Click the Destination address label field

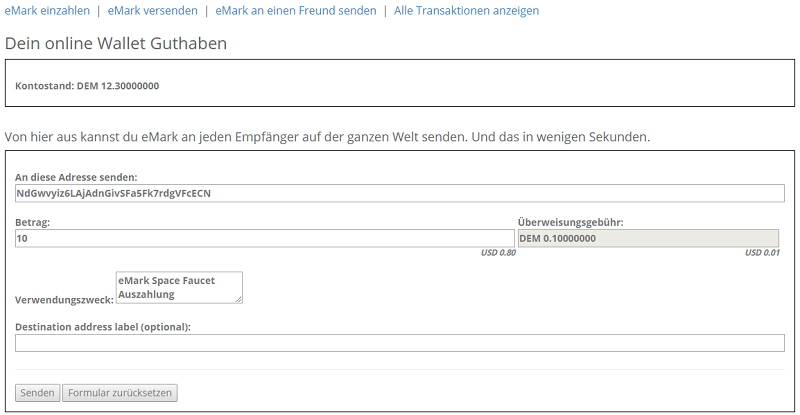[399, 343]
